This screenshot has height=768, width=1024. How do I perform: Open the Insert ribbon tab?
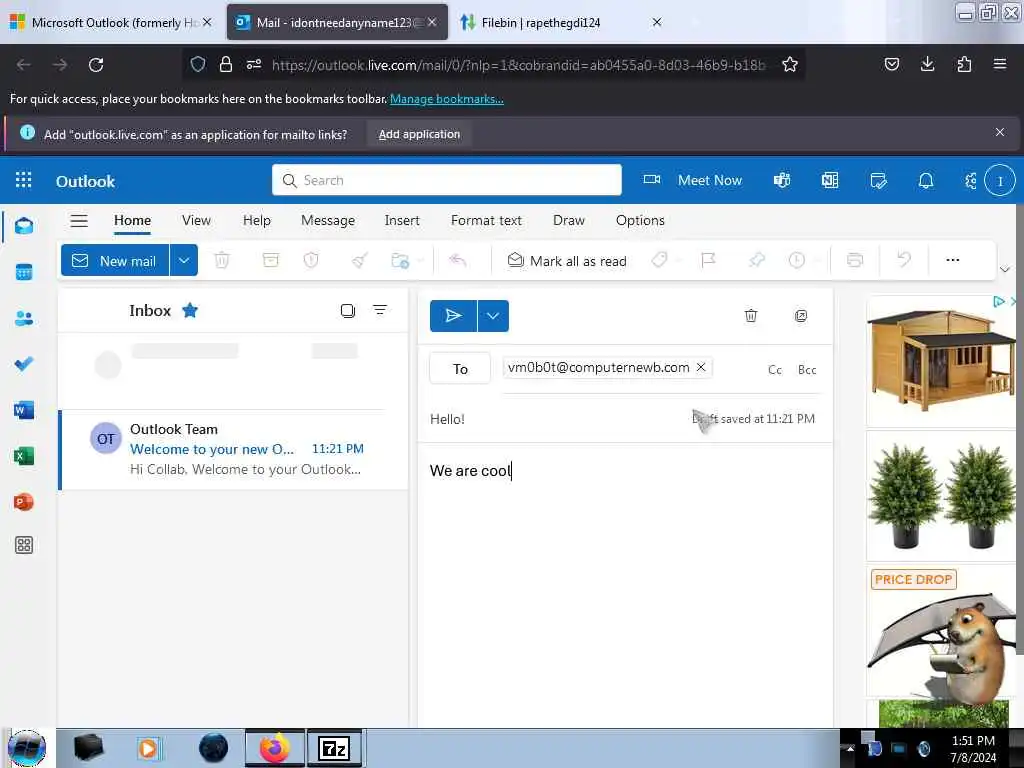point(402,221)
